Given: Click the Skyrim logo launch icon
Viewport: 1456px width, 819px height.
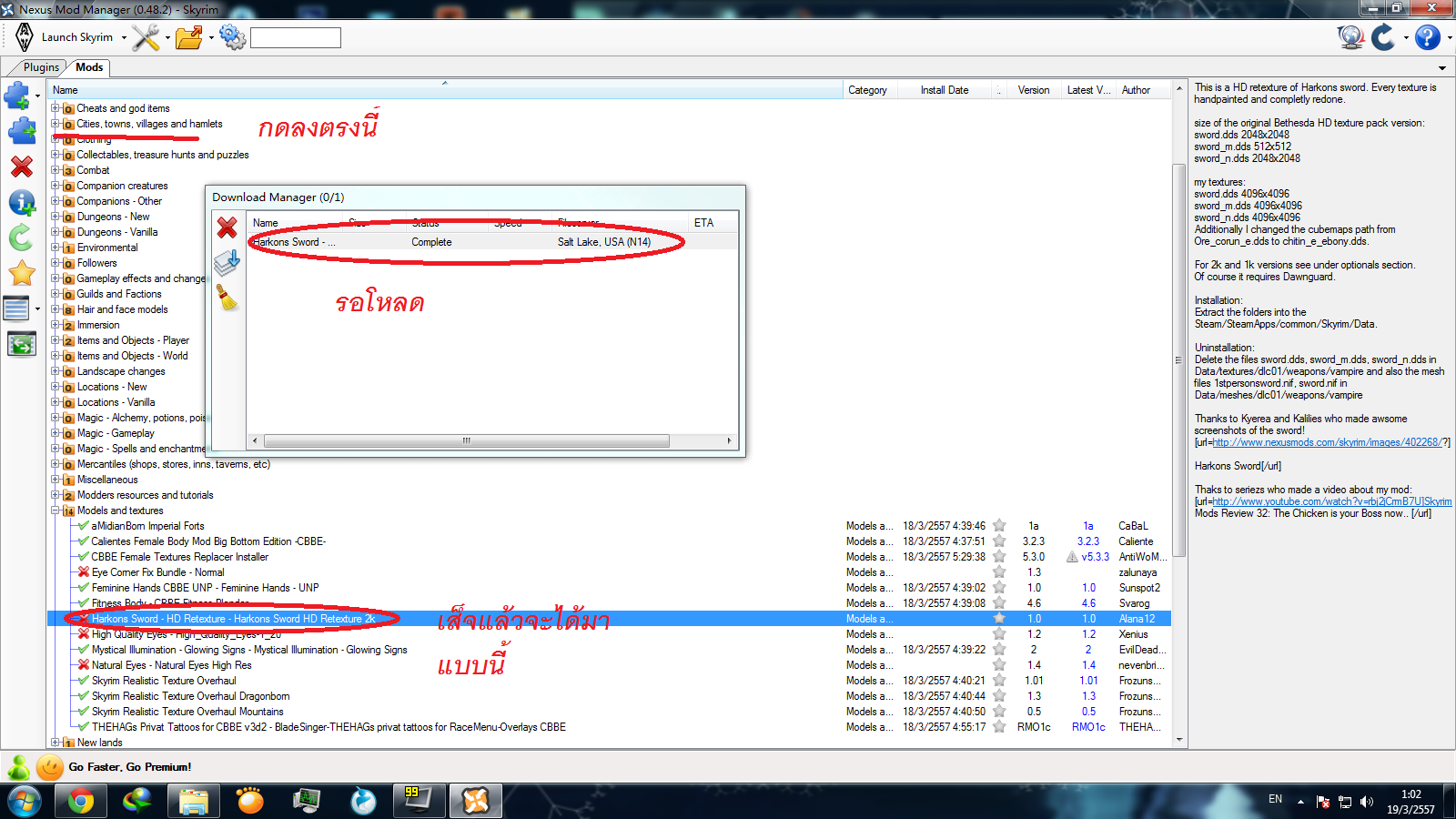Looking at the screenshot, I should tap(25, 37).
